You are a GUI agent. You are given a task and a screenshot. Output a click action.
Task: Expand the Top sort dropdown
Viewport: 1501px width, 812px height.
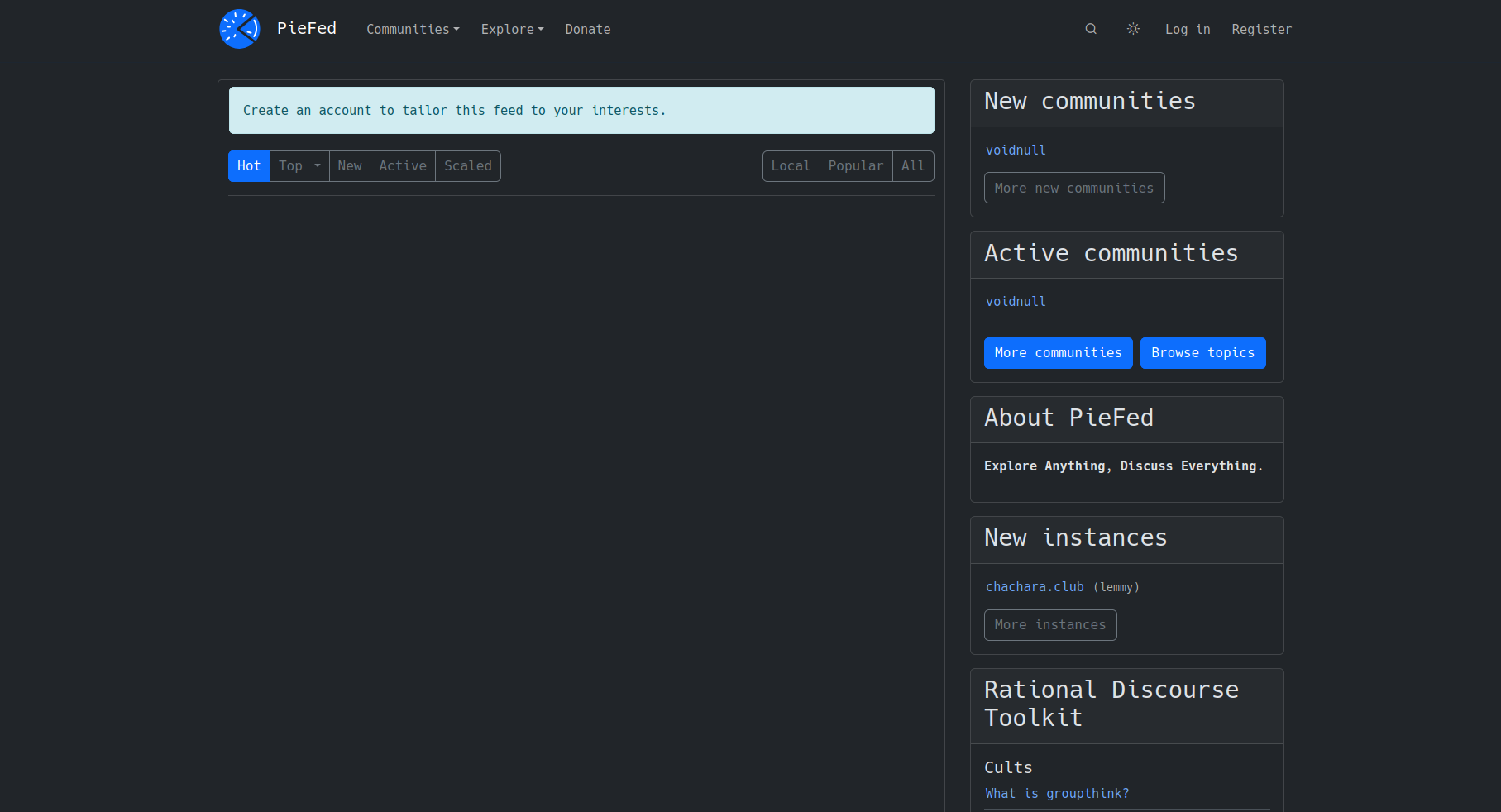point(299,166)
